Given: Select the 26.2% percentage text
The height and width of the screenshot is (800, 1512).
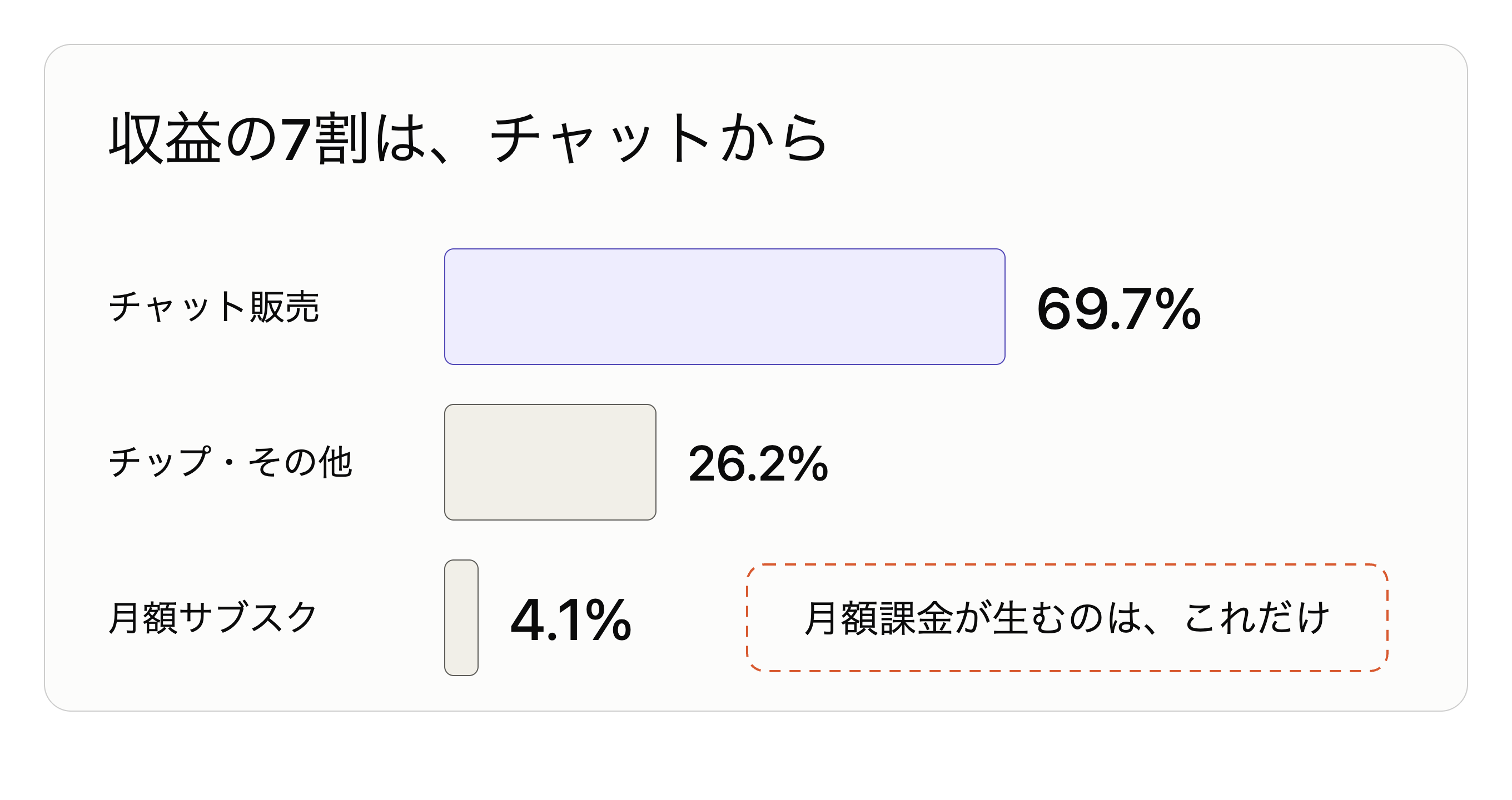Looking at the screenshot, I should pos(758,463).
